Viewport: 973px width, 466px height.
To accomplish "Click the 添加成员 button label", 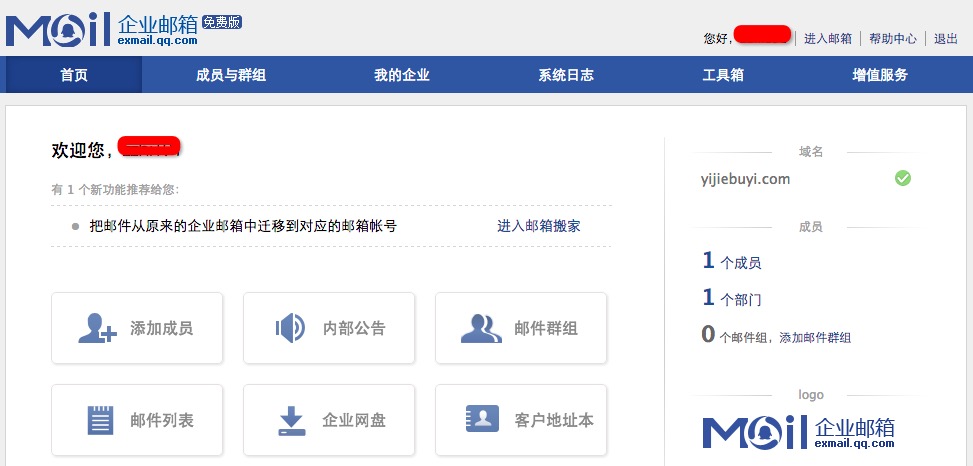I will pyautogui.click(x=161, y=328).
